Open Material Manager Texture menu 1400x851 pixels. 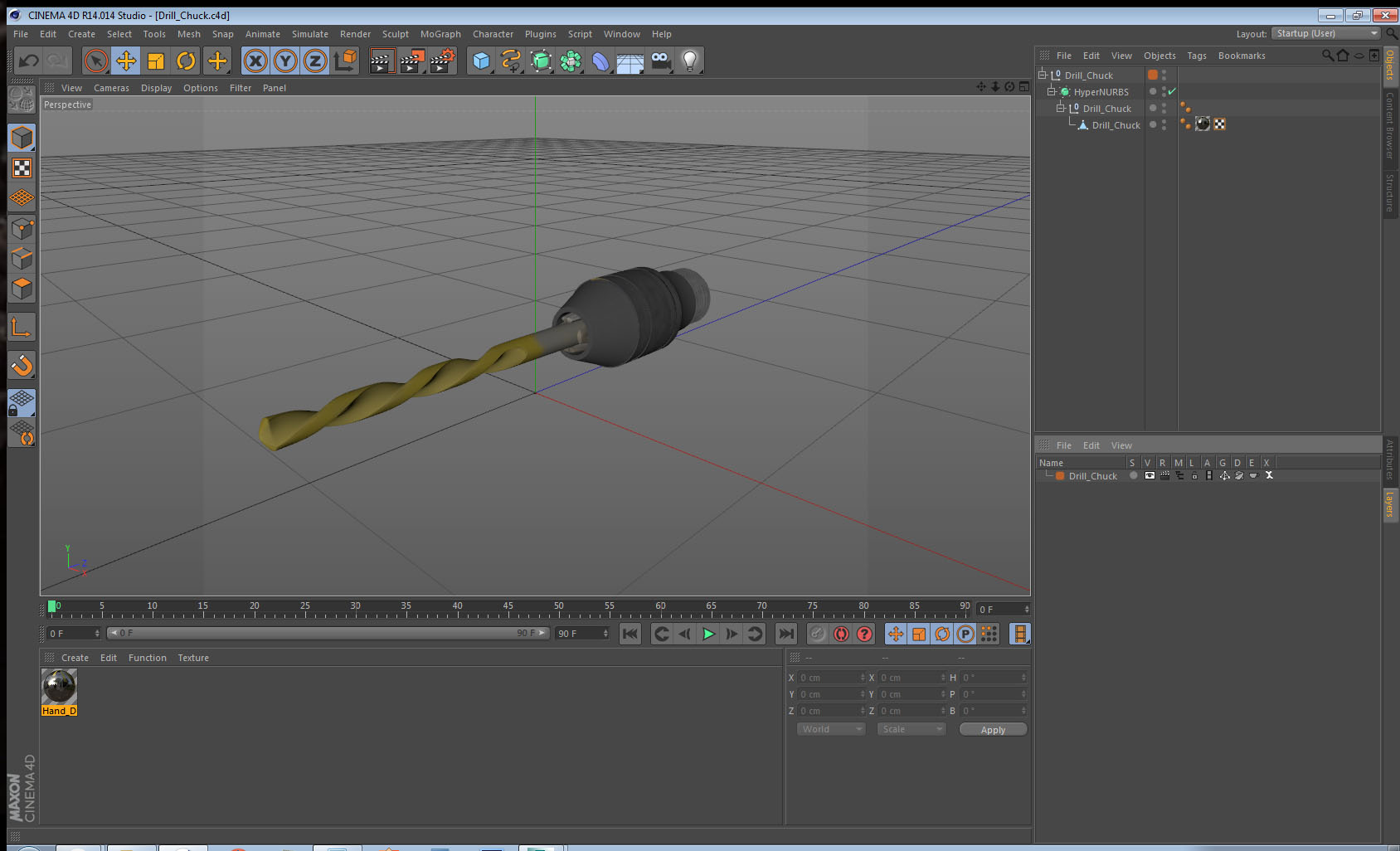193,658
